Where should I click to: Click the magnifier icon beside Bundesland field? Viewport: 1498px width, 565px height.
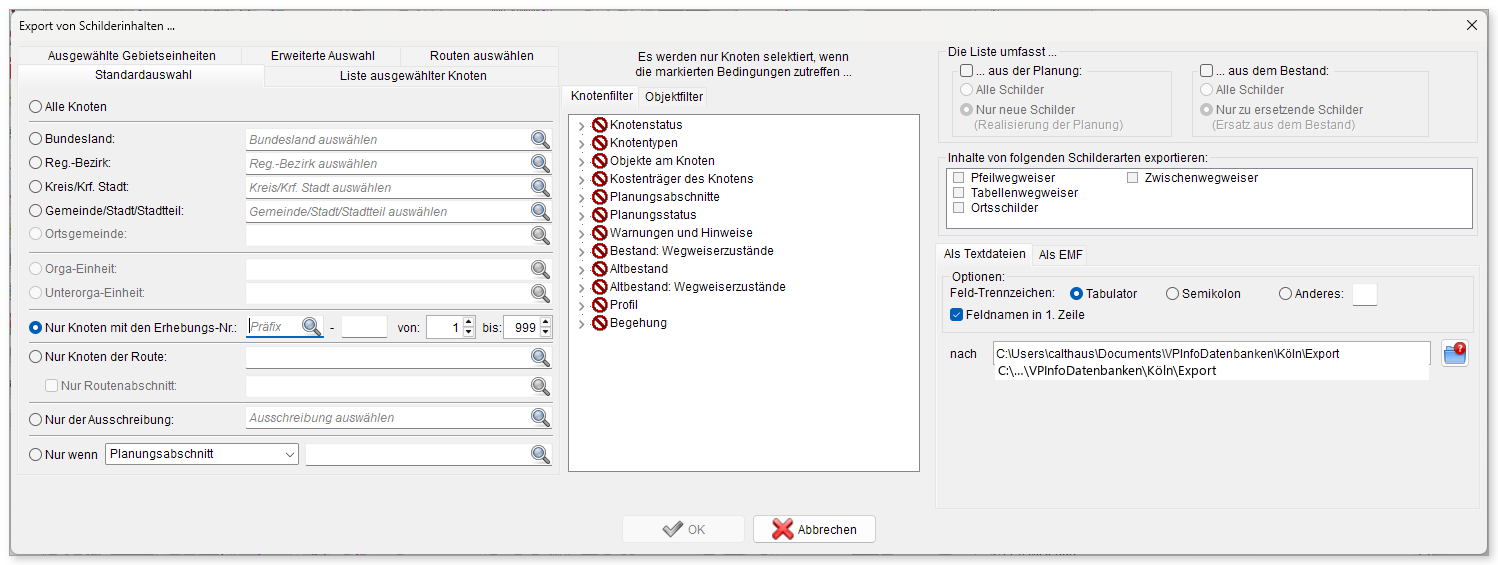pos(540,140)
